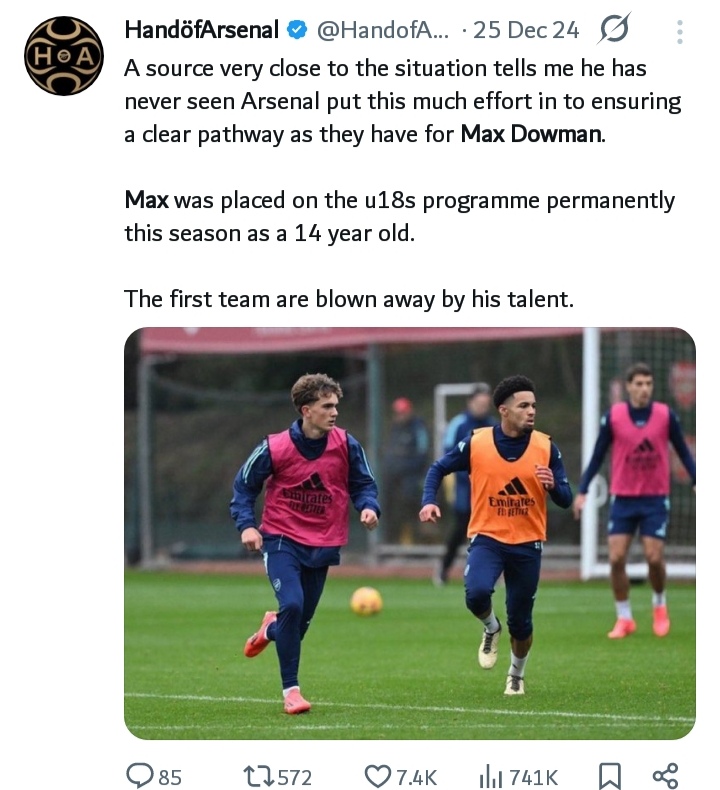The height and width of the screenshot is (790, 720).
Task: Open the HandöfArsenal display name
Action: point(201,31)
